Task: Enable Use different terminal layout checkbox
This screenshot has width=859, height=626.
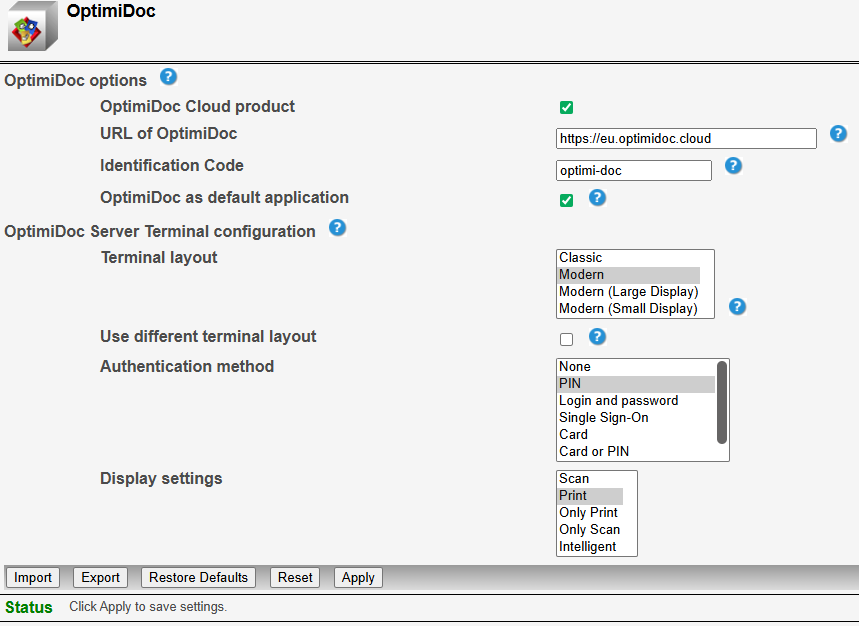Action: tap(566, 339)
